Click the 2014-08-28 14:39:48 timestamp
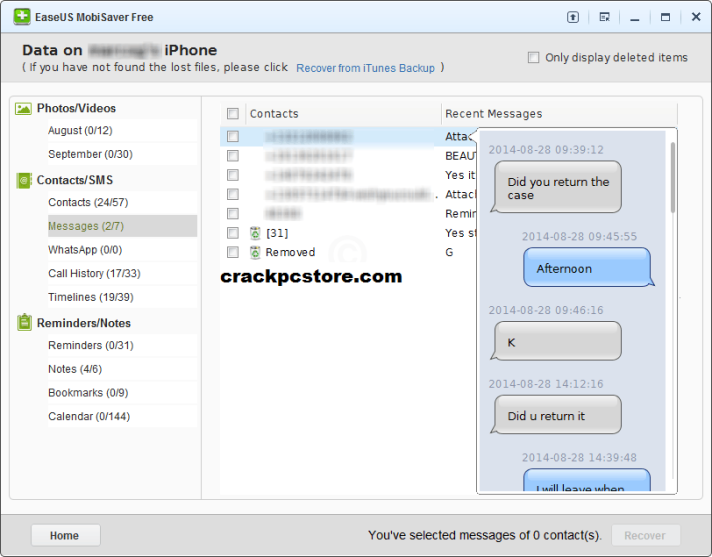The image size is (712, 557). [579, 458]
